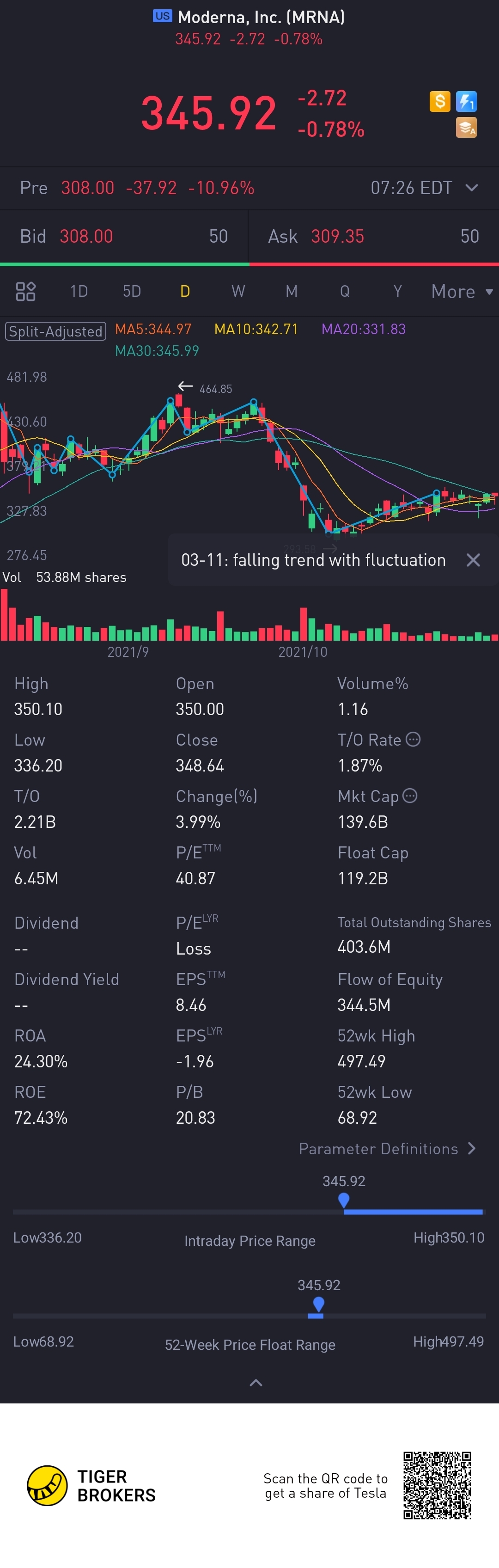Tap the 464.85 high label on chart
This screenshot has width=499, height=1568.
[x=215, y=389]
